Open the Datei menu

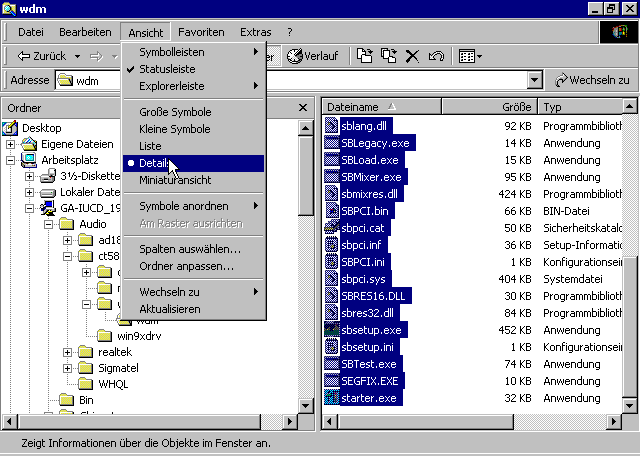click(x=31, y=32)
